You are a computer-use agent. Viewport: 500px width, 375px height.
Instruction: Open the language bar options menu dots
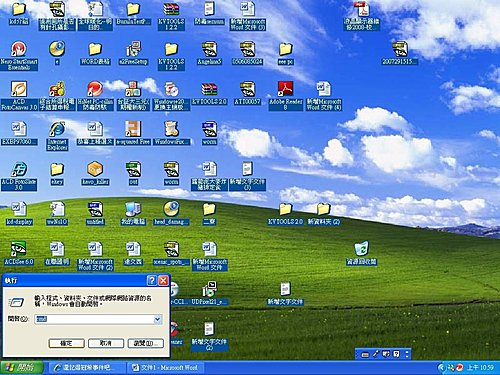click(x=407, y=354)
